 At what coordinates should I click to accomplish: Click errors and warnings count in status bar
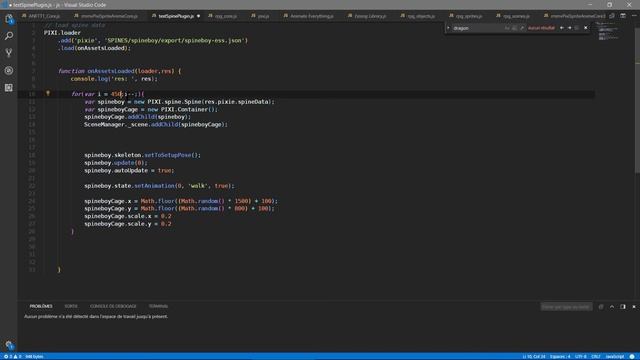click(12, 356)
